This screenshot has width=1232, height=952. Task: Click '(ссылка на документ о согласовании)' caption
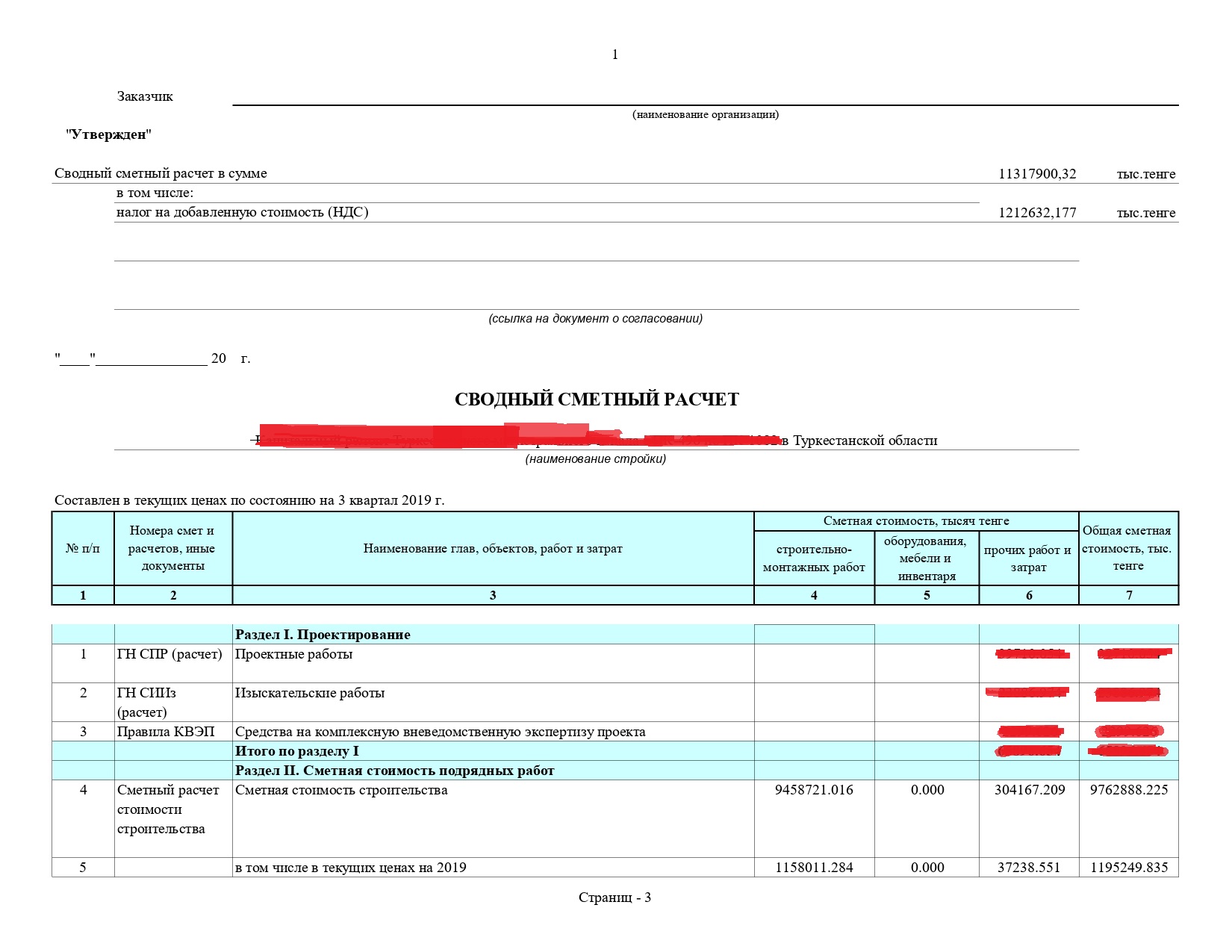pyautogui.click(x=596, y=319)
